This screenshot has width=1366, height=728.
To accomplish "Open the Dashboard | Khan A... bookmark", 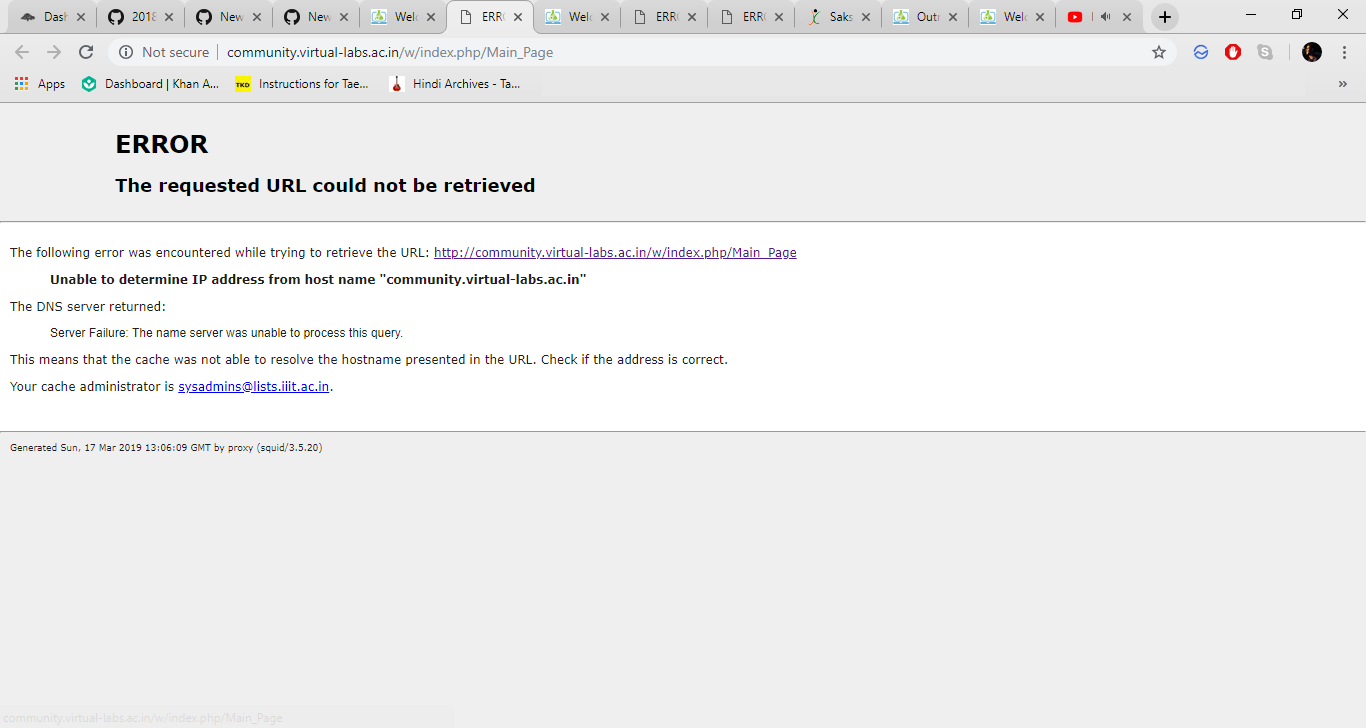I will (x=150, y=84).
